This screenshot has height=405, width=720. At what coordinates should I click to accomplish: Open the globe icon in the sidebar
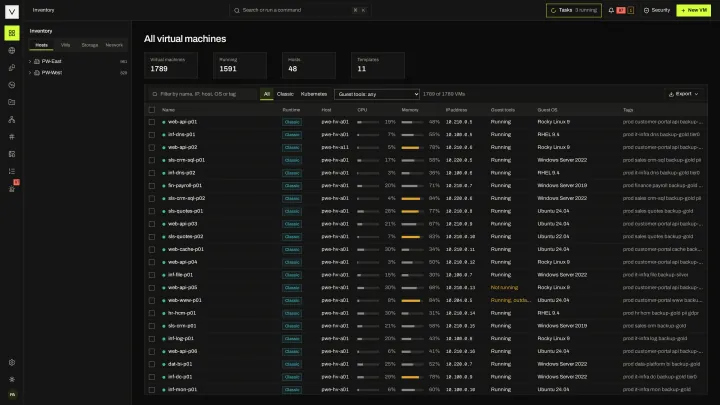[x=12, y=51]
